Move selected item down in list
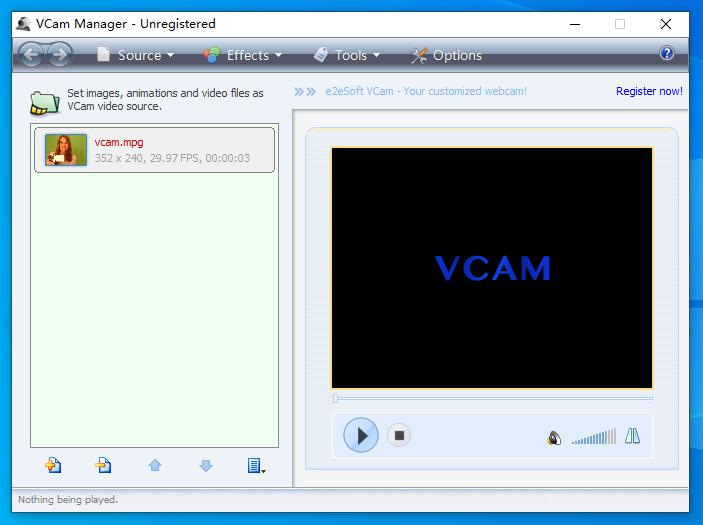 coord(206,465)
